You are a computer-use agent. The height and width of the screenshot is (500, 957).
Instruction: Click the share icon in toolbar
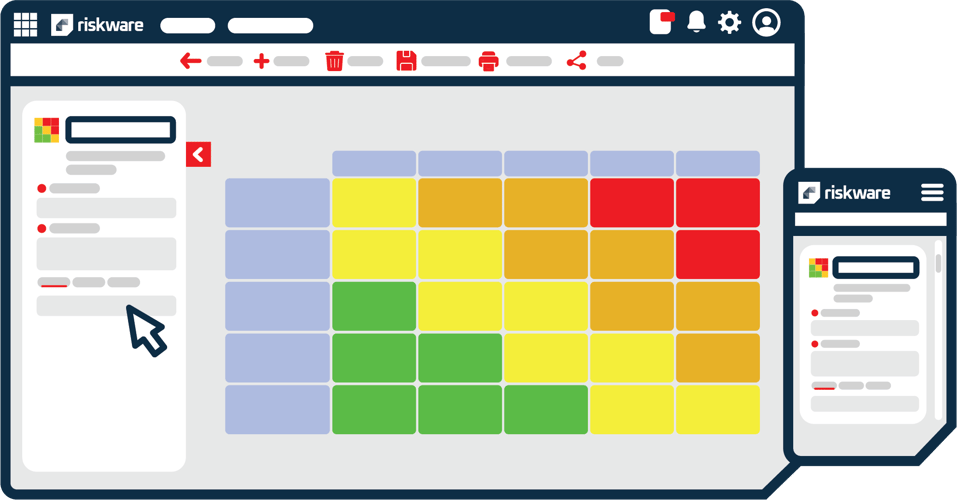pyautogui.click(x=576, y=61)
